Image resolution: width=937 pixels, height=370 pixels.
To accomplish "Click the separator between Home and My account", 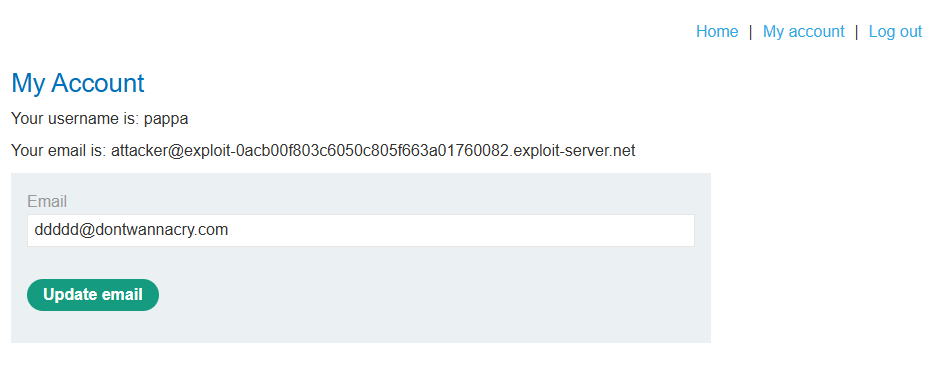I will (x=751, y=32).
